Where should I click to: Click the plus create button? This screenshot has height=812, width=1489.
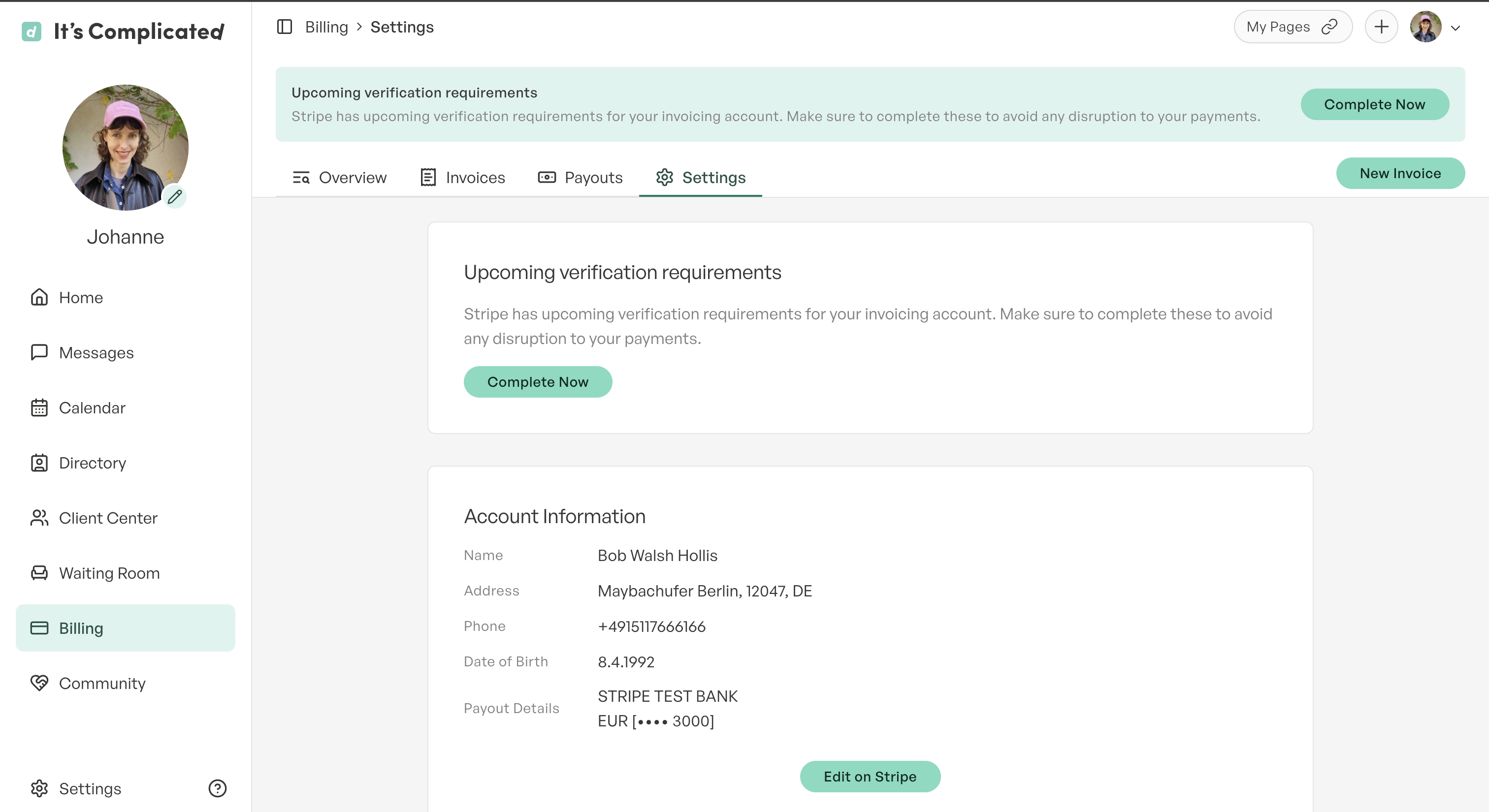point(1381,27)
